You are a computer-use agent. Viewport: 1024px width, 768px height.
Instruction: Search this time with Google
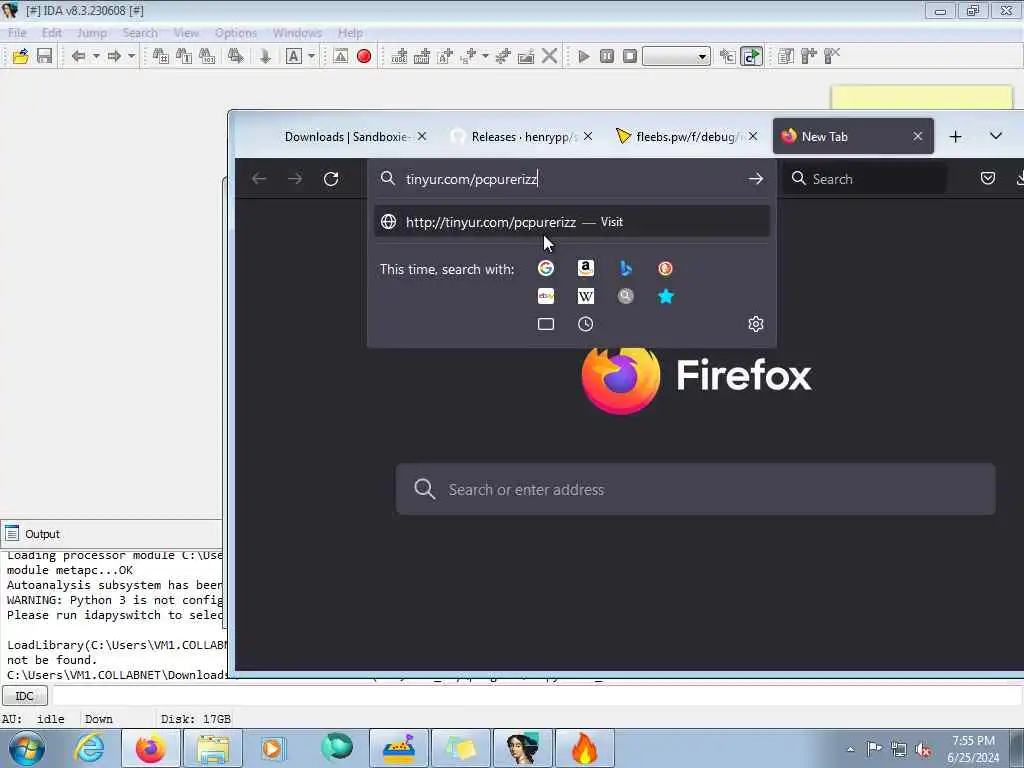[x=546, y=268]
